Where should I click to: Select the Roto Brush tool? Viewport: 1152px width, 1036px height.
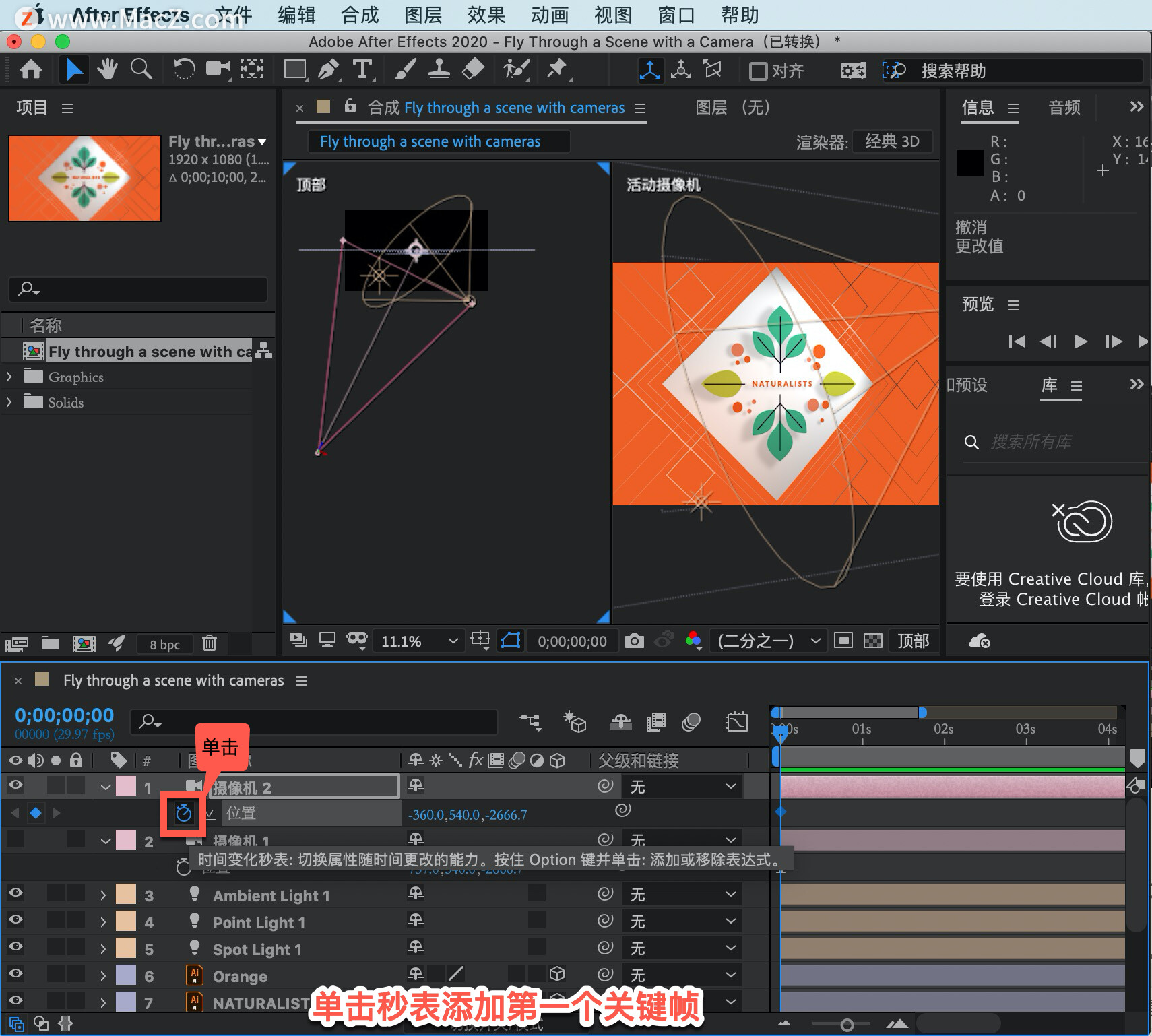pos(516,69)
